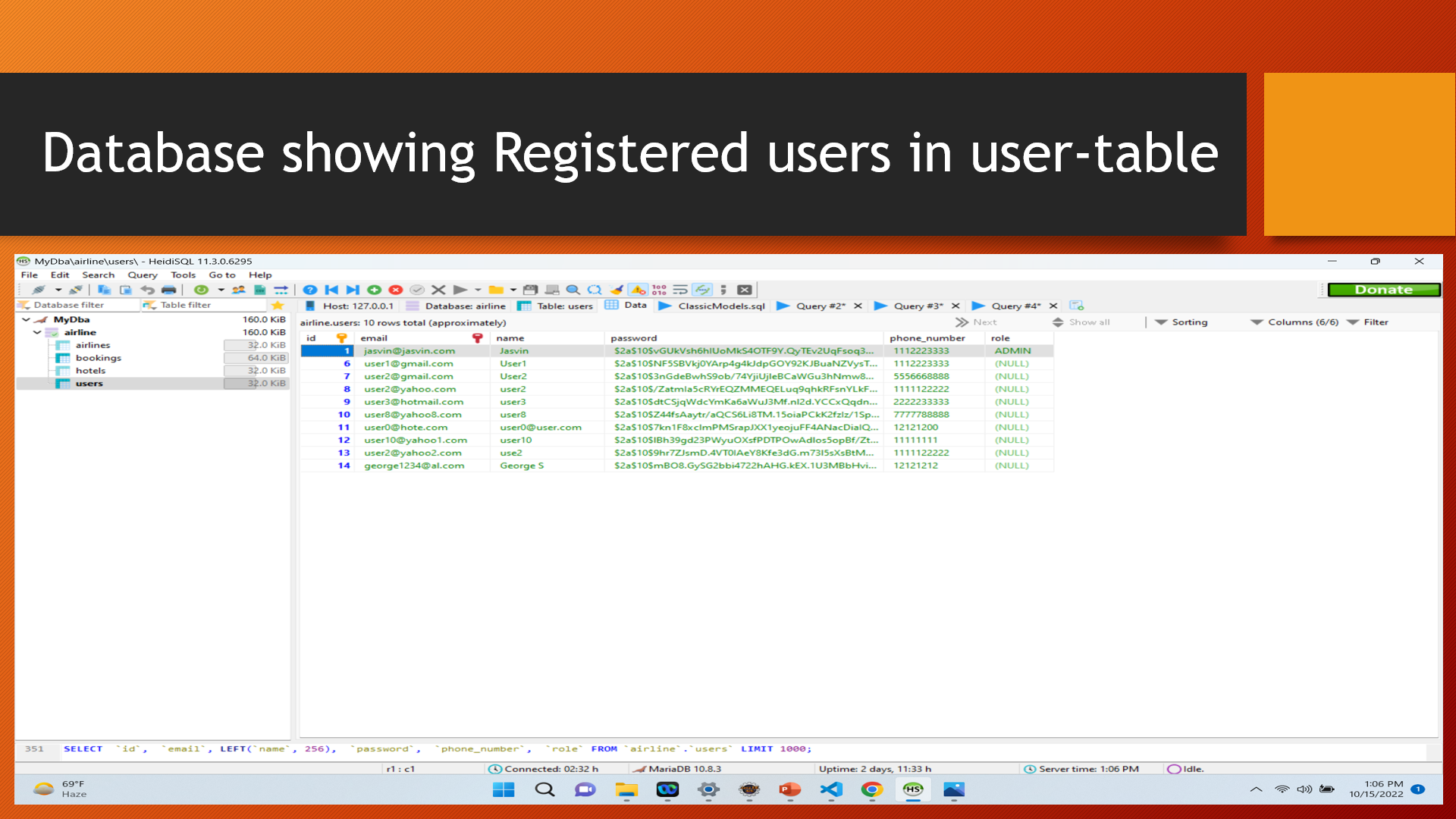Click the password column header
The width and height of the screenshot is (1456, 819).
[744, 338]
